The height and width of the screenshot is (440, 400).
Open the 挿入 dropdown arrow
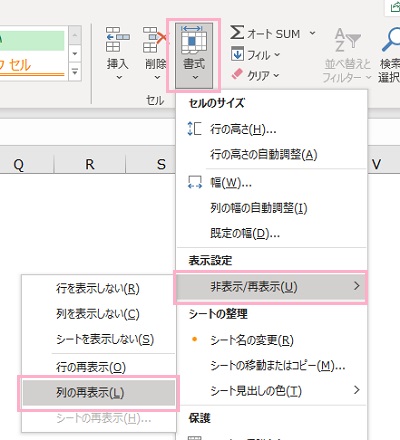(x=119, y=78)
